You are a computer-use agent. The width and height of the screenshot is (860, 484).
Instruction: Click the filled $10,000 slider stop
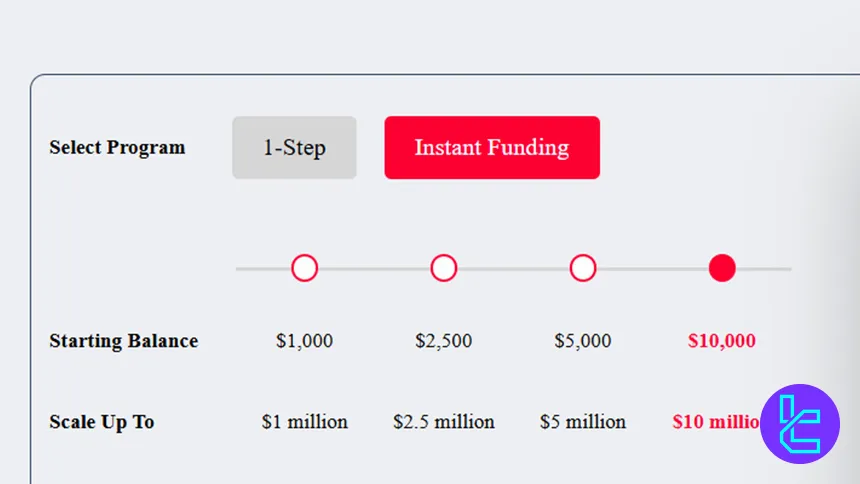722,268
